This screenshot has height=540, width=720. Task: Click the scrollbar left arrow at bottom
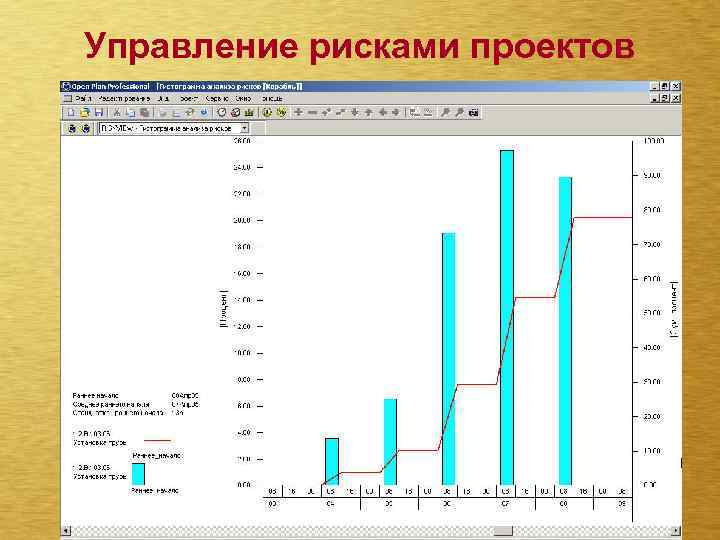coord(66,531)
